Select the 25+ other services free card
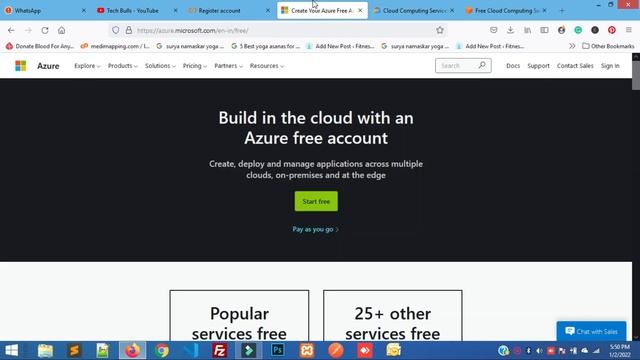The width and height of the screenshot is (640, 360). click(393, 316)
